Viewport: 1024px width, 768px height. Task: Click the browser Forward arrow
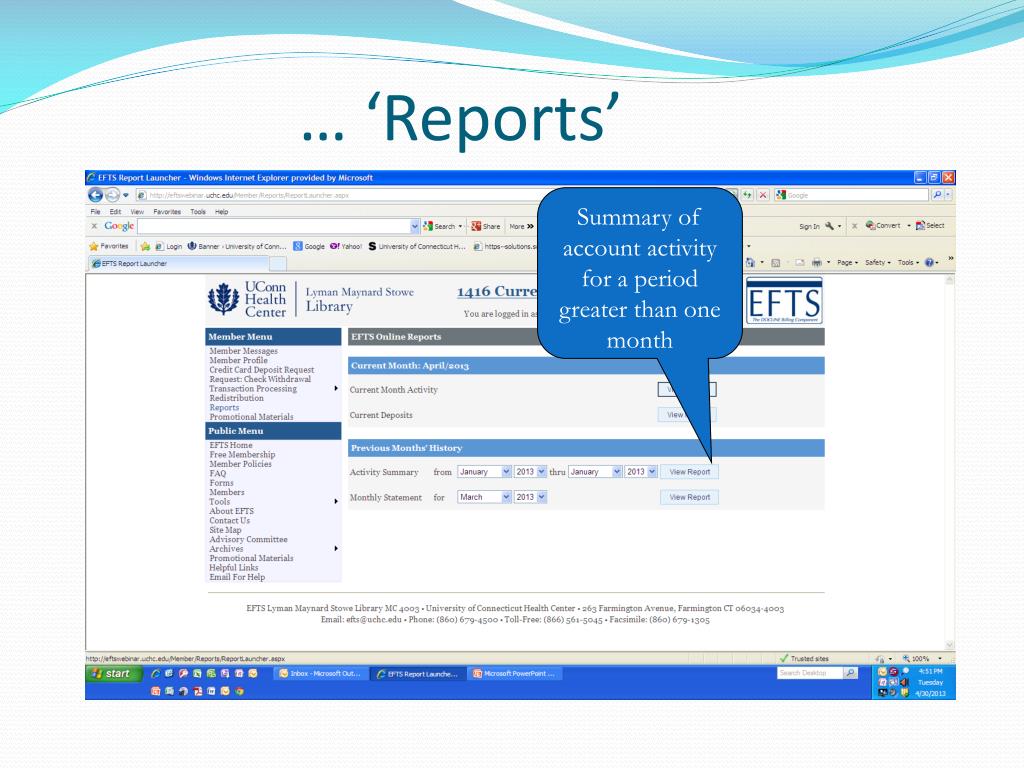click(112, 195)
